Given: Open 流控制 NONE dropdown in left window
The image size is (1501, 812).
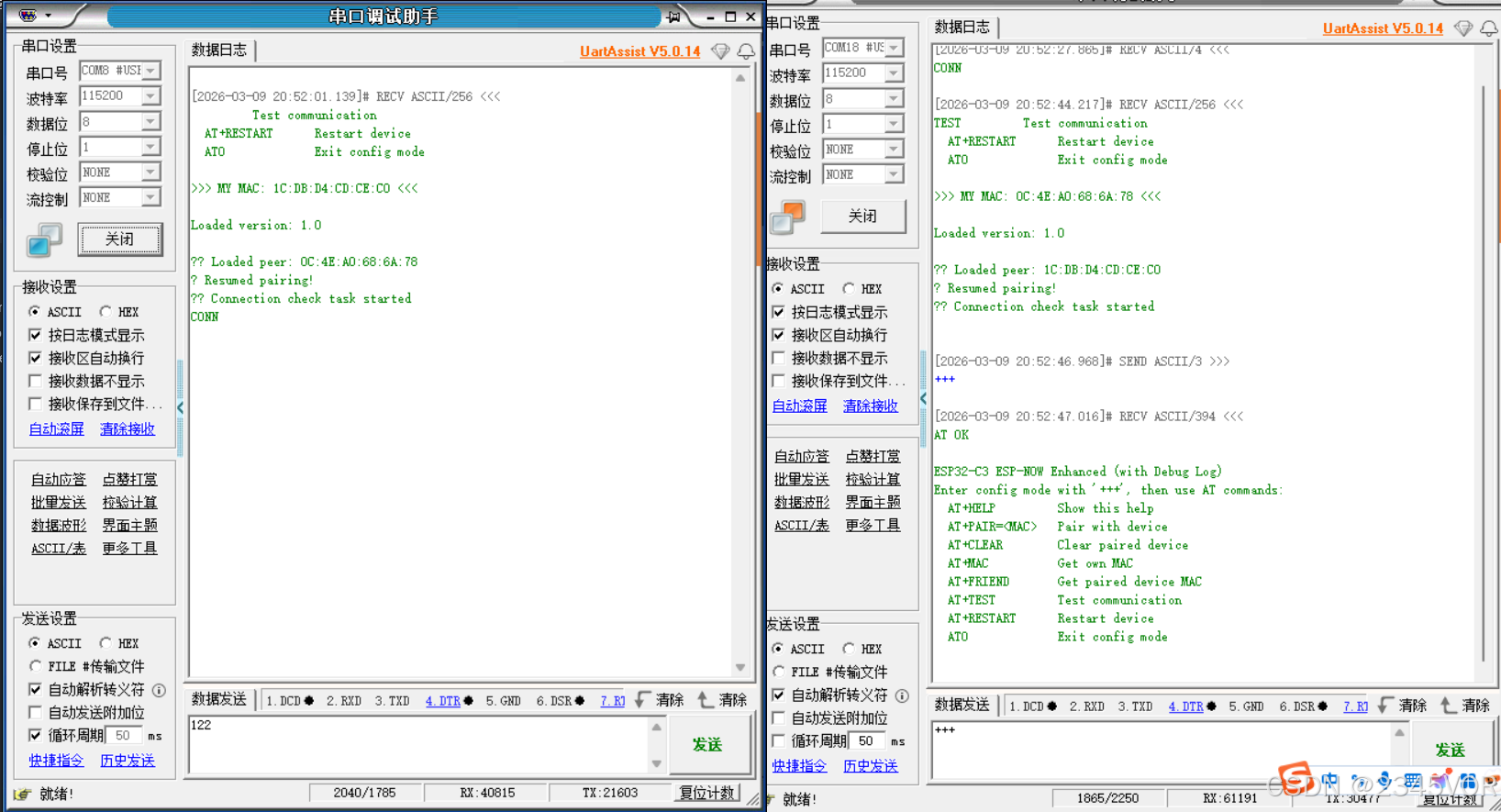Looking at the screenshot, I should [x=151, y=197].
